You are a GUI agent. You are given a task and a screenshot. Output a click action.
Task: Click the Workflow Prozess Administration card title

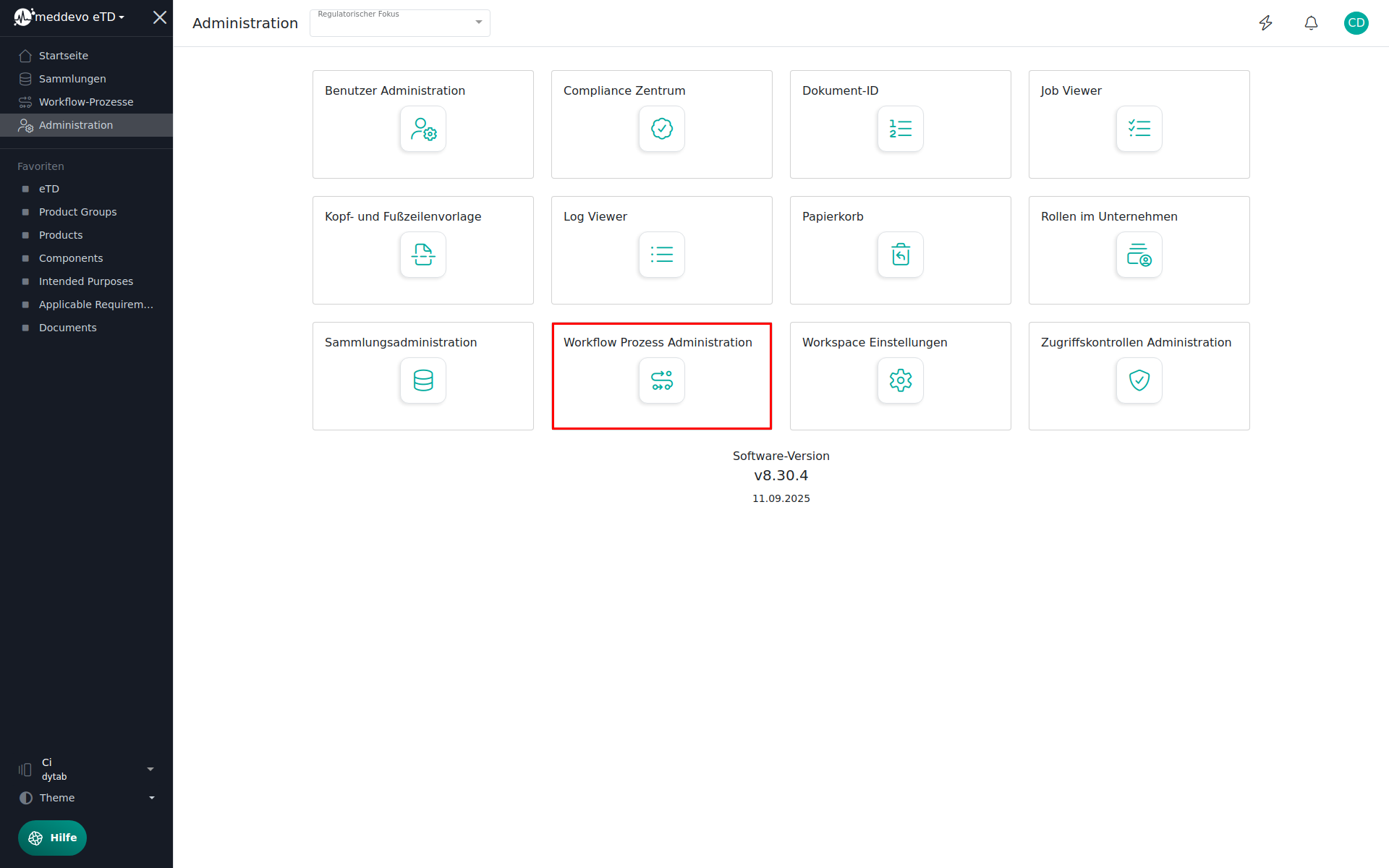658,342
